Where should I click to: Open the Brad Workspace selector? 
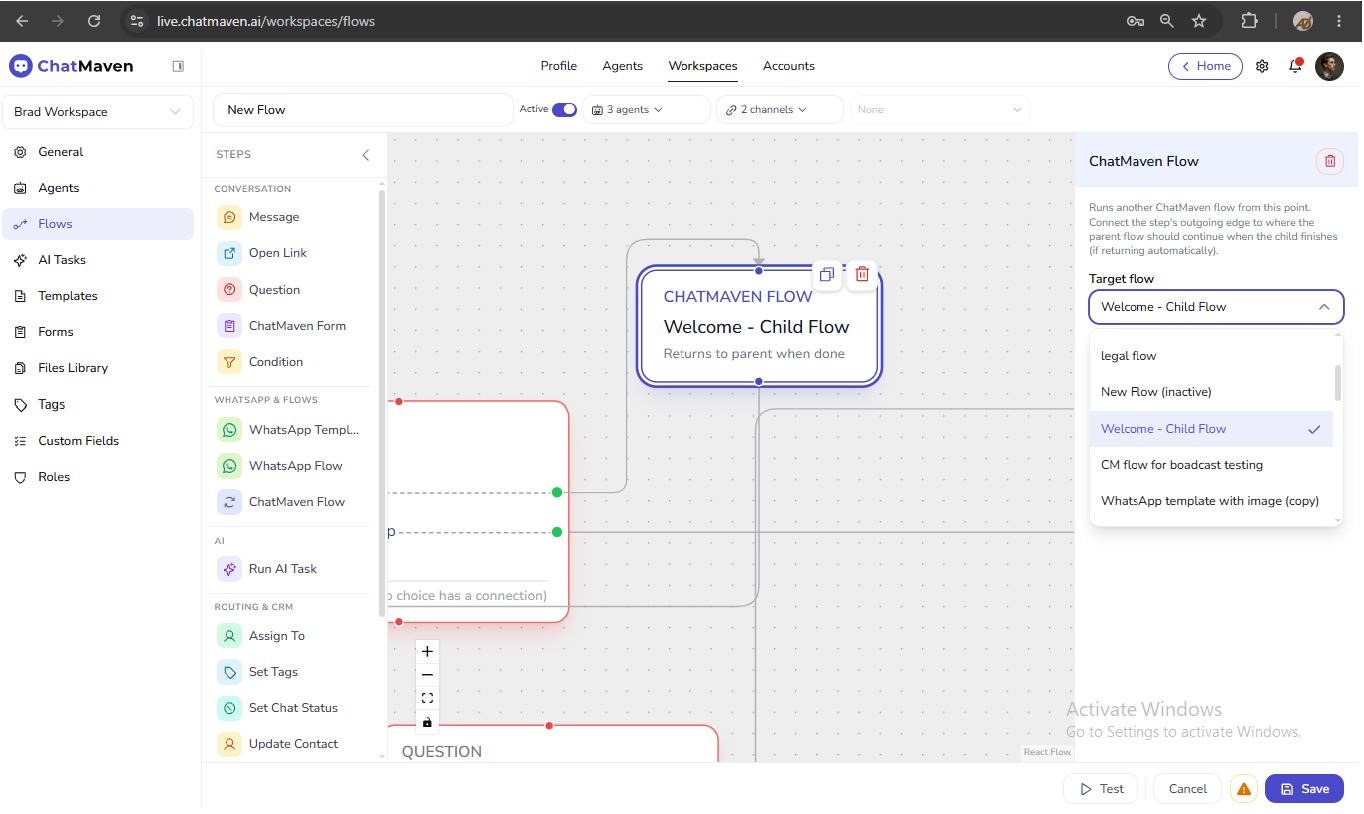tap(98, 112)
